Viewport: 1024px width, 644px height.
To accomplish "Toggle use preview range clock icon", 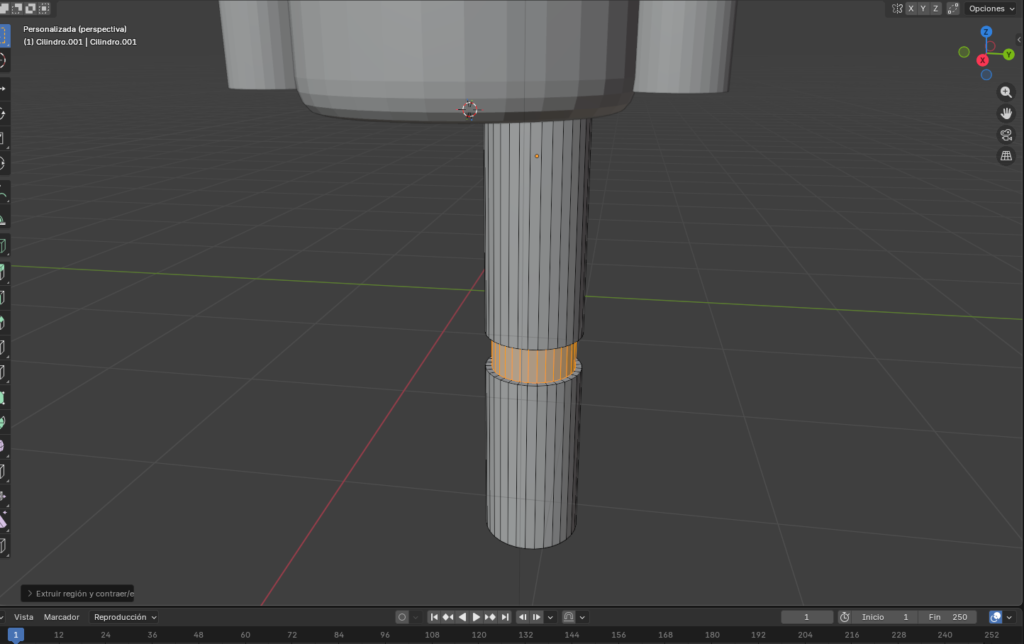I will click(844, 617).
